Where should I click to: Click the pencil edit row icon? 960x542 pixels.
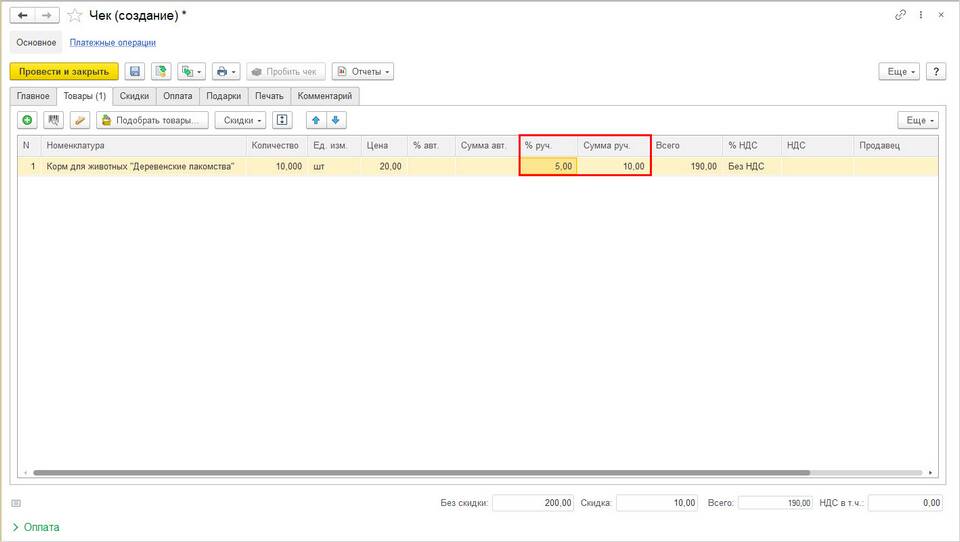(x=80, y=120)
